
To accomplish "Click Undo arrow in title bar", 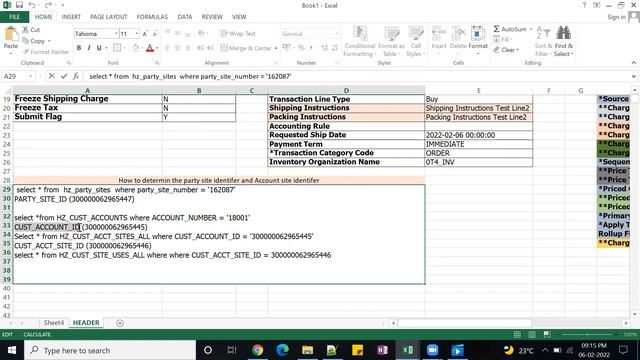I will 32,5.
